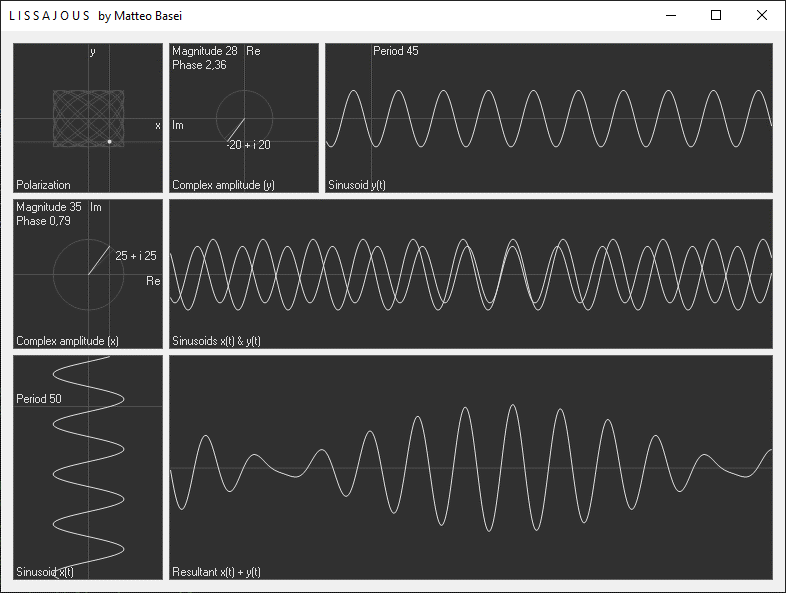Click the '25 + i 25' complex value
The width and height of the screenshot is (786, 593).
click(136, 256)
